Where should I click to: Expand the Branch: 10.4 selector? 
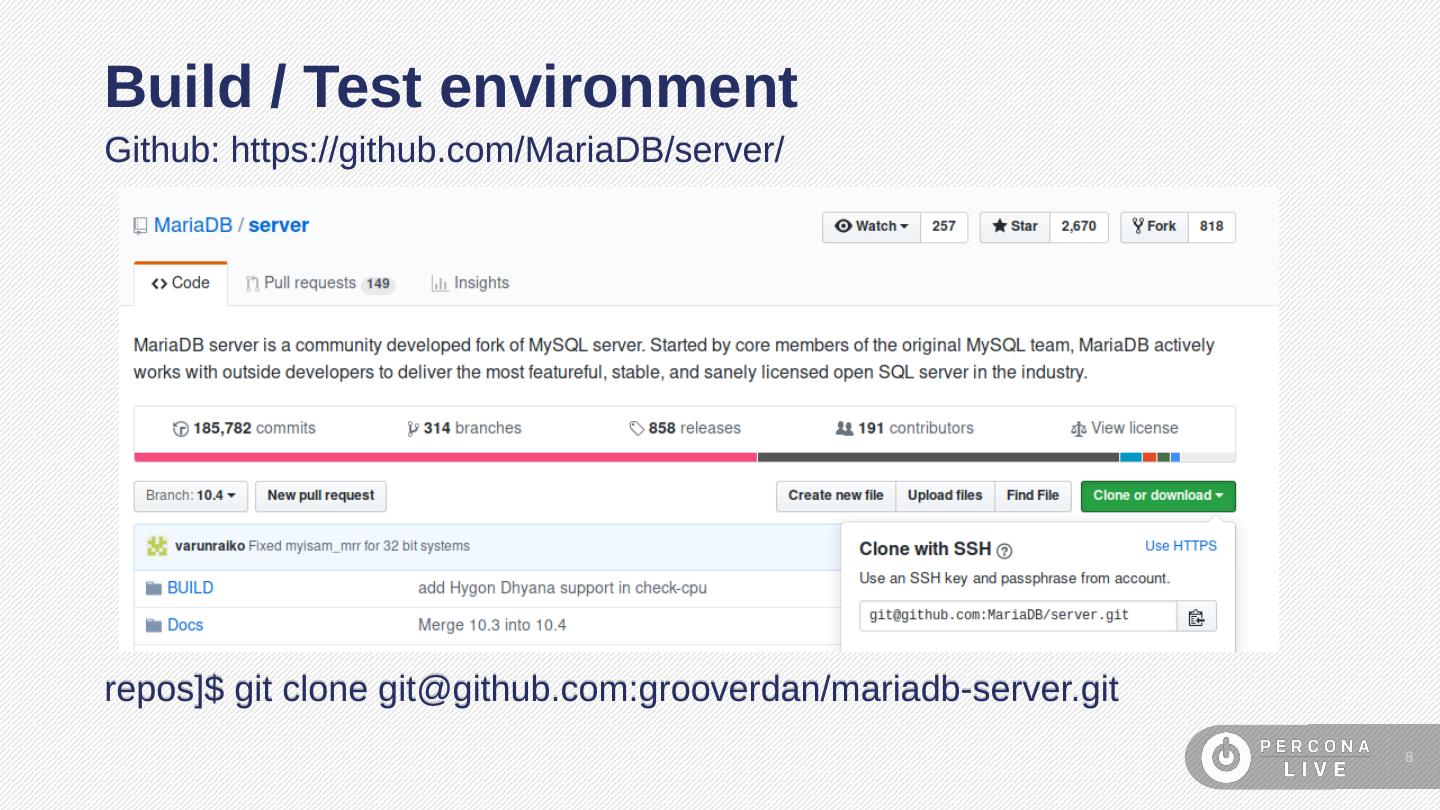click(x=190, y=497)
